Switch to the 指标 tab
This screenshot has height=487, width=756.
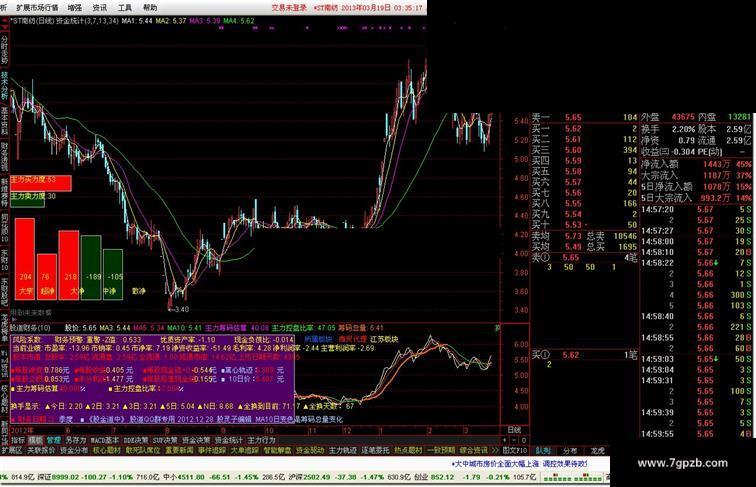[x=18, y=440]
